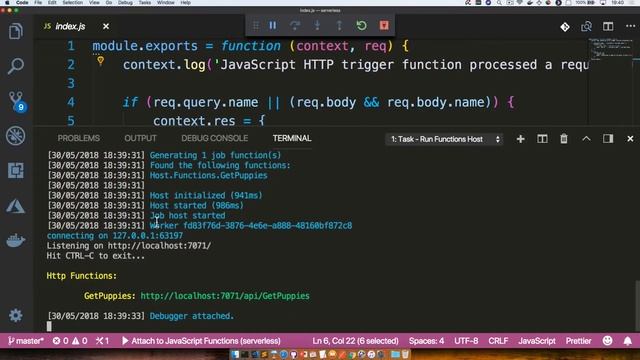
Task: Click 'Http Functions:' heading in terminal
Action: coord(82,276)
